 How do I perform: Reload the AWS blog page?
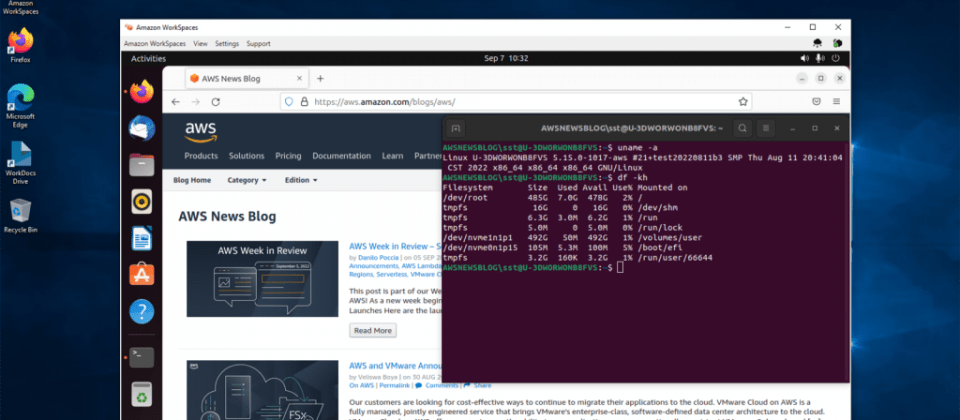pyautogui.click(x=216, y=102)
